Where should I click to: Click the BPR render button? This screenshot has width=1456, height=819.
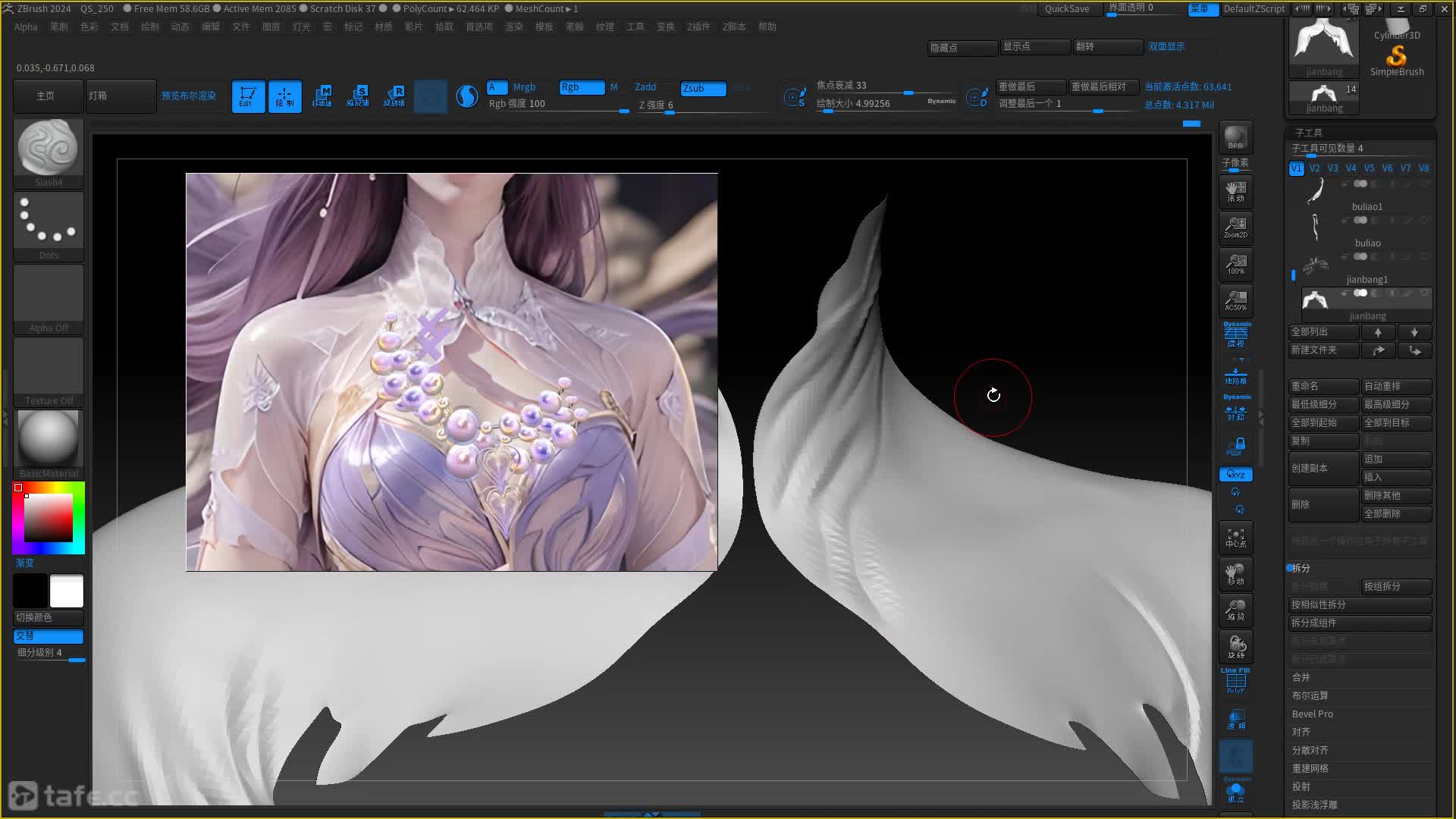coord(1235,138)
